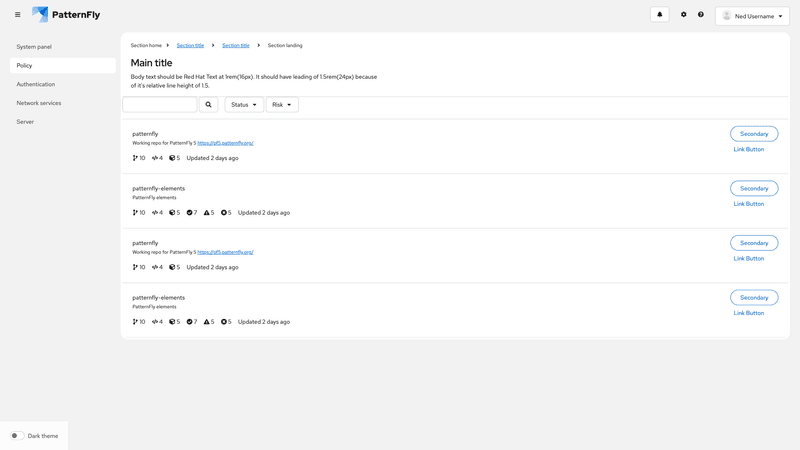Expand the Status filter dropdown
Viewport: 800px width, 450px height.
coord(244,104)
